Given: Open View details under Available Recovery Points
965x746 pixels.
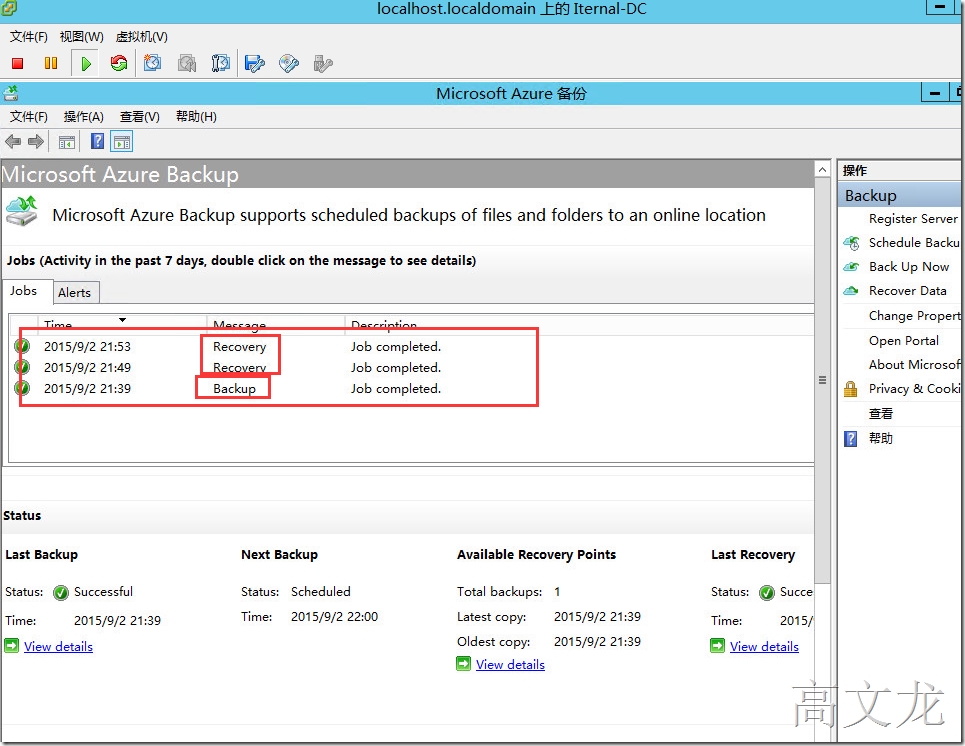Looking at the screenshot, I should [x=510, y=664].
